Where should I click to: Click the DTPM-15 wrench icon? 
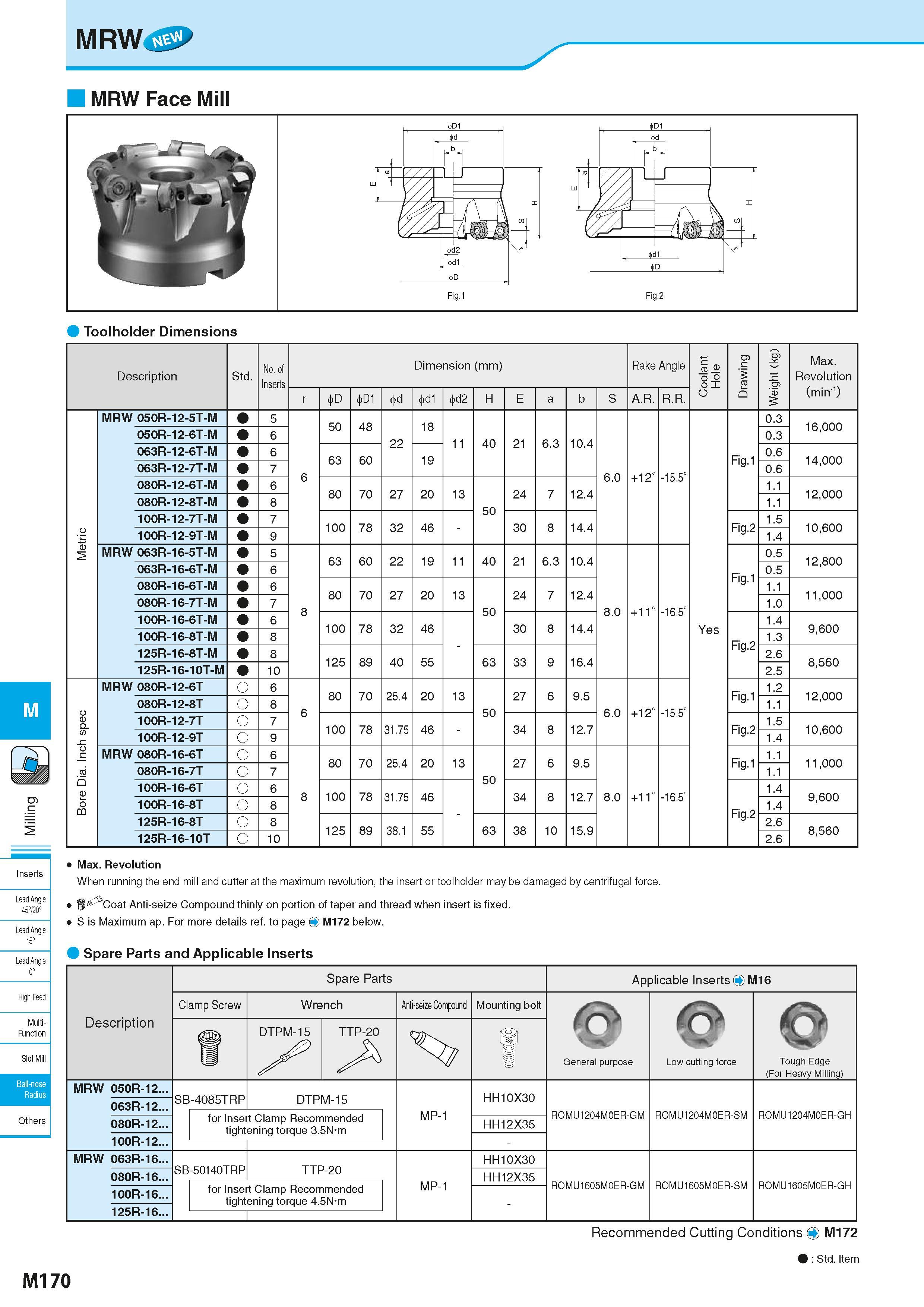click(284, 1058)
